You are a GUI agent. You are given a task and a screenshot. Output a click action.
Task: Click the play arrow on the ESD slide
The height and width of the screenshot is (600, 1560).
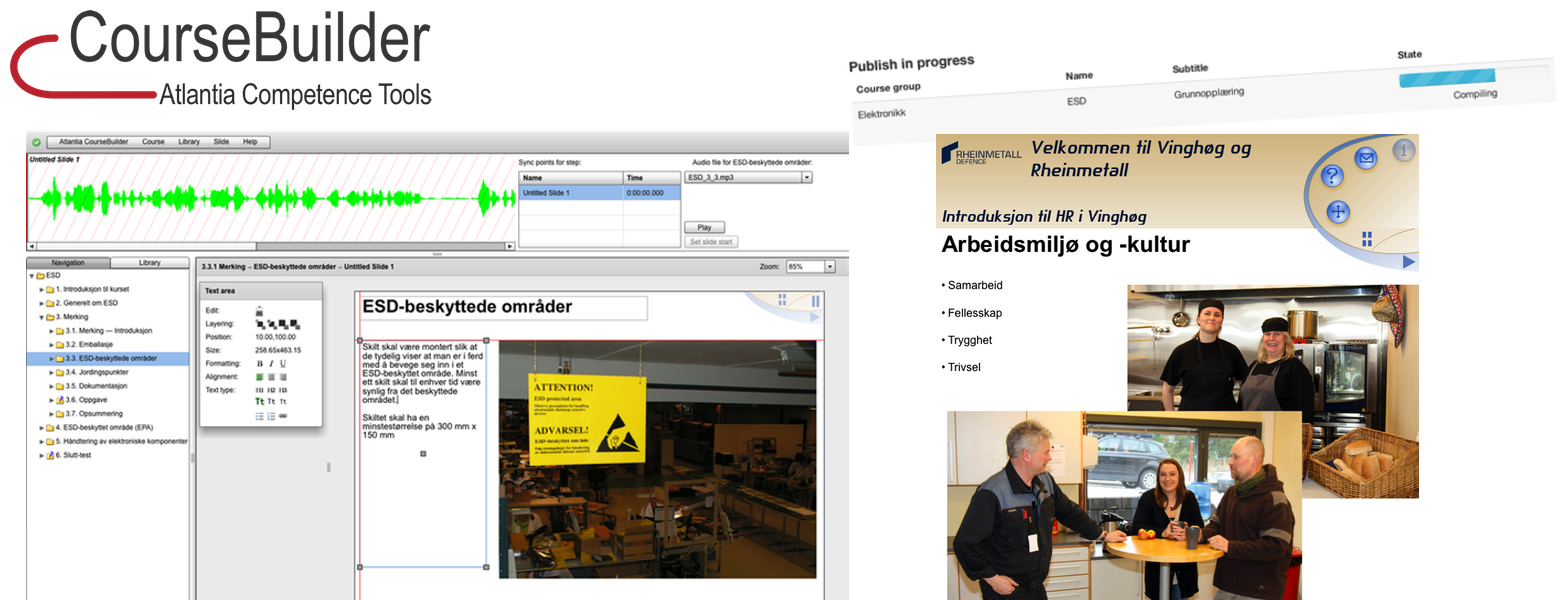815,317
